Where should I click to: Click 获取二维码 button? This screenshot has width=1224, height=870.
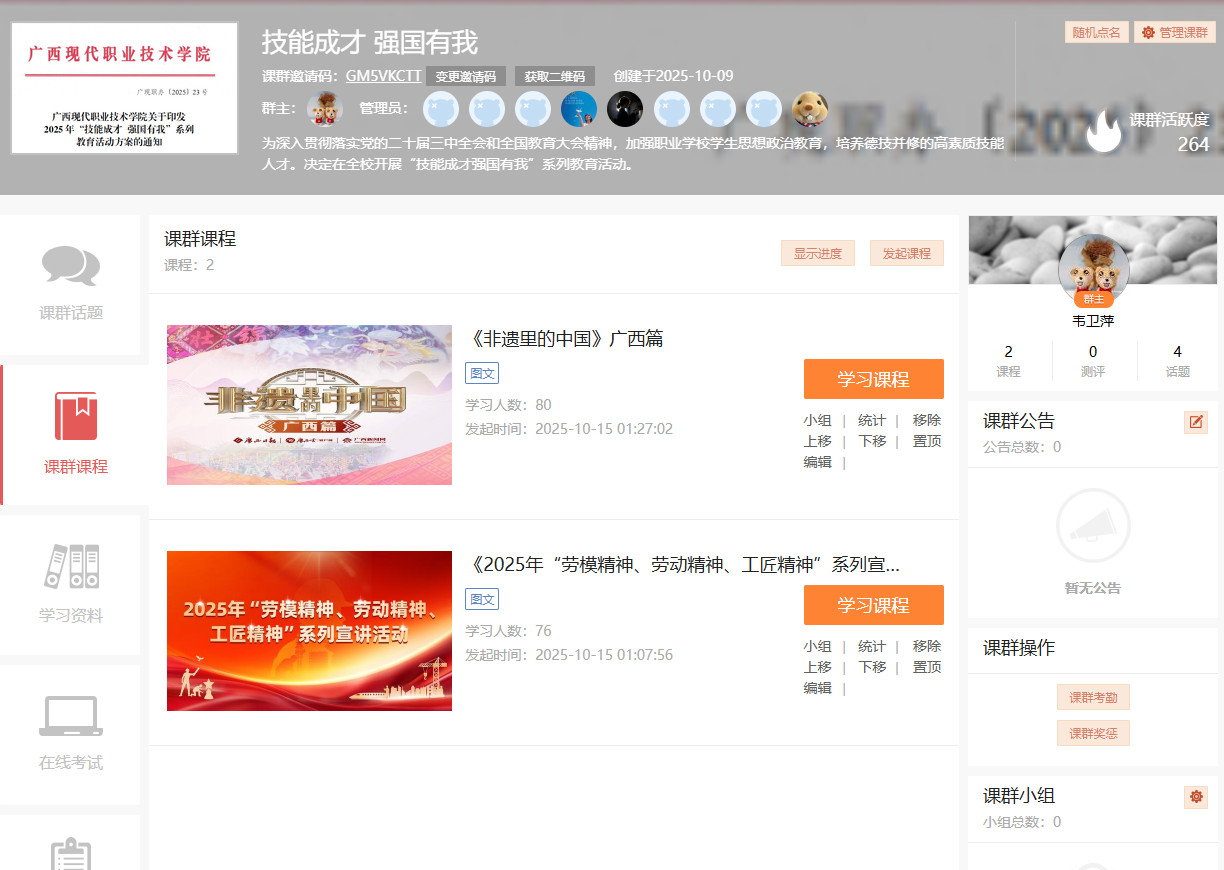(x=554, y=76)
